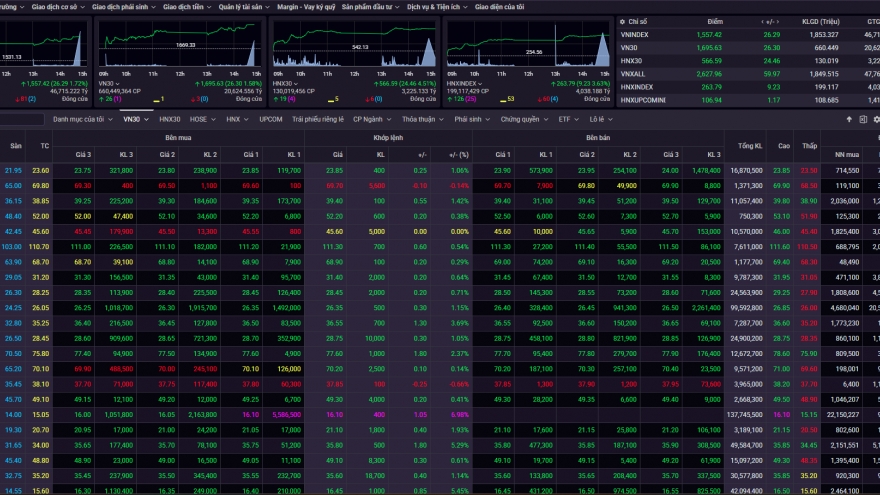The width and height of the screenshot is (880, 495).
Task: Sort by the Tổng KL column header
Action: [749, 146]
